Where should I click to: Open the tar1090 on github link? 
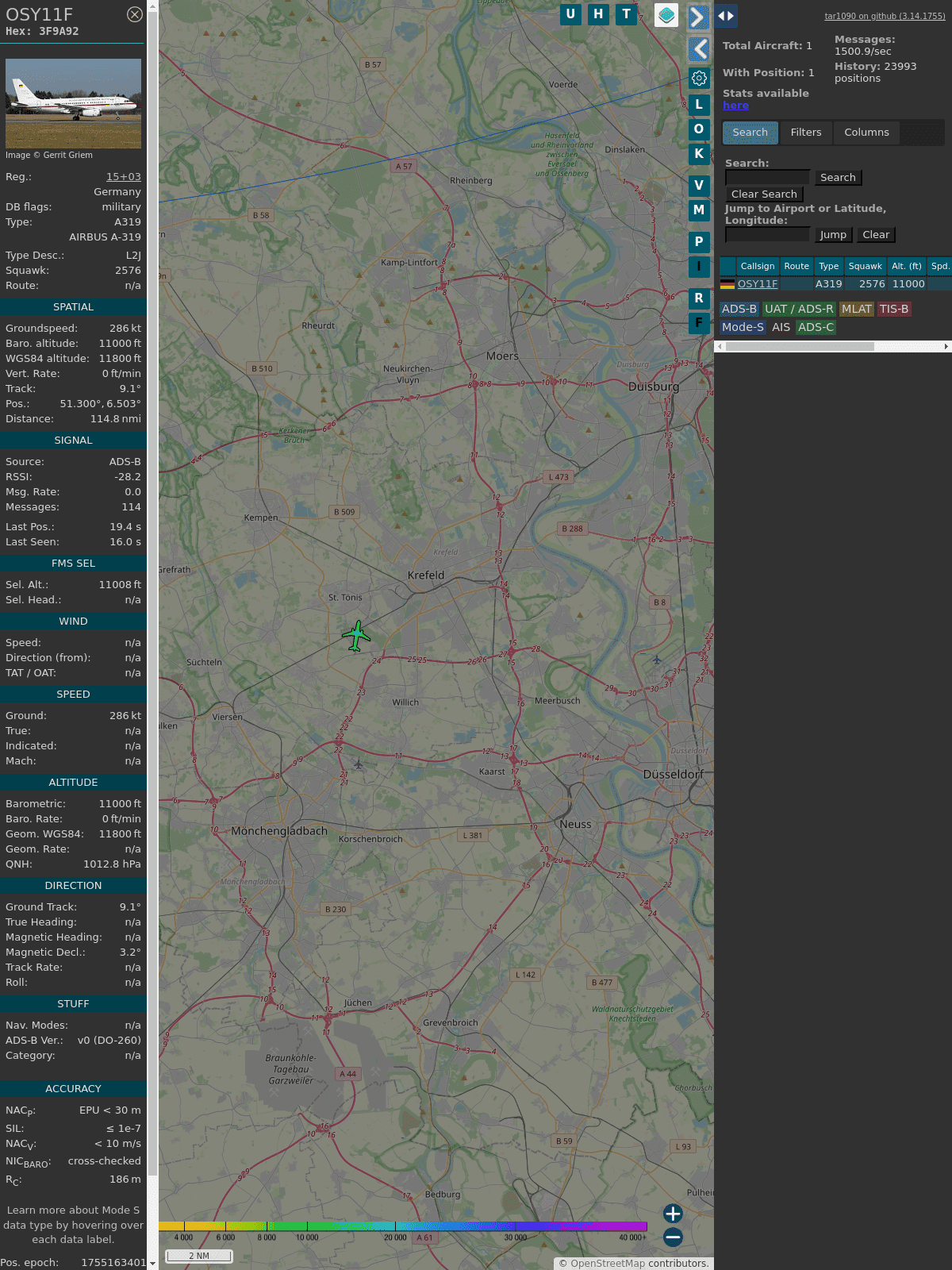(885, 16)
